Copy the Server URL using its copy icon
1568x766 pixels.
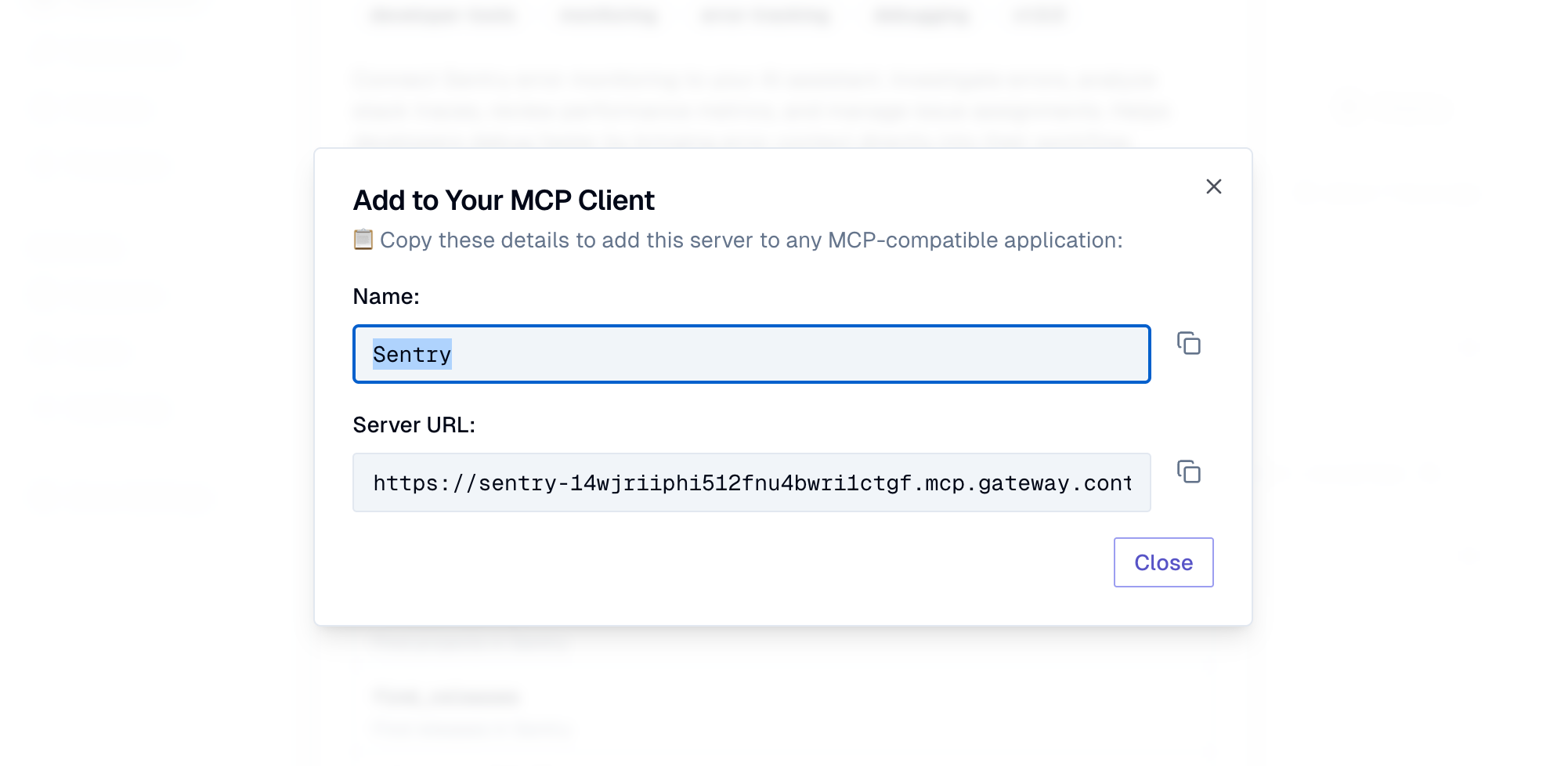pyautogui.click(x=1187, y=472)
